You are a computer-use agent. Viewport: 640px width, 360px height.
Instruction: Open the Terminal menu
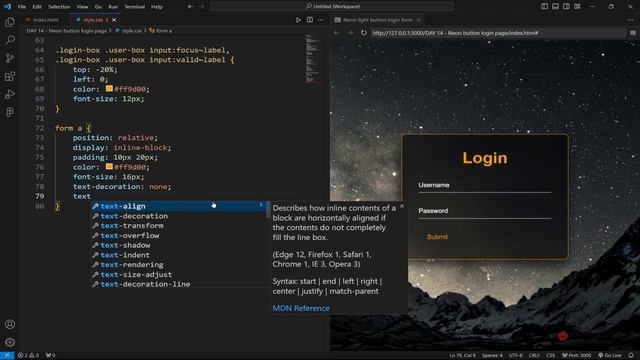tap(135, 7)
